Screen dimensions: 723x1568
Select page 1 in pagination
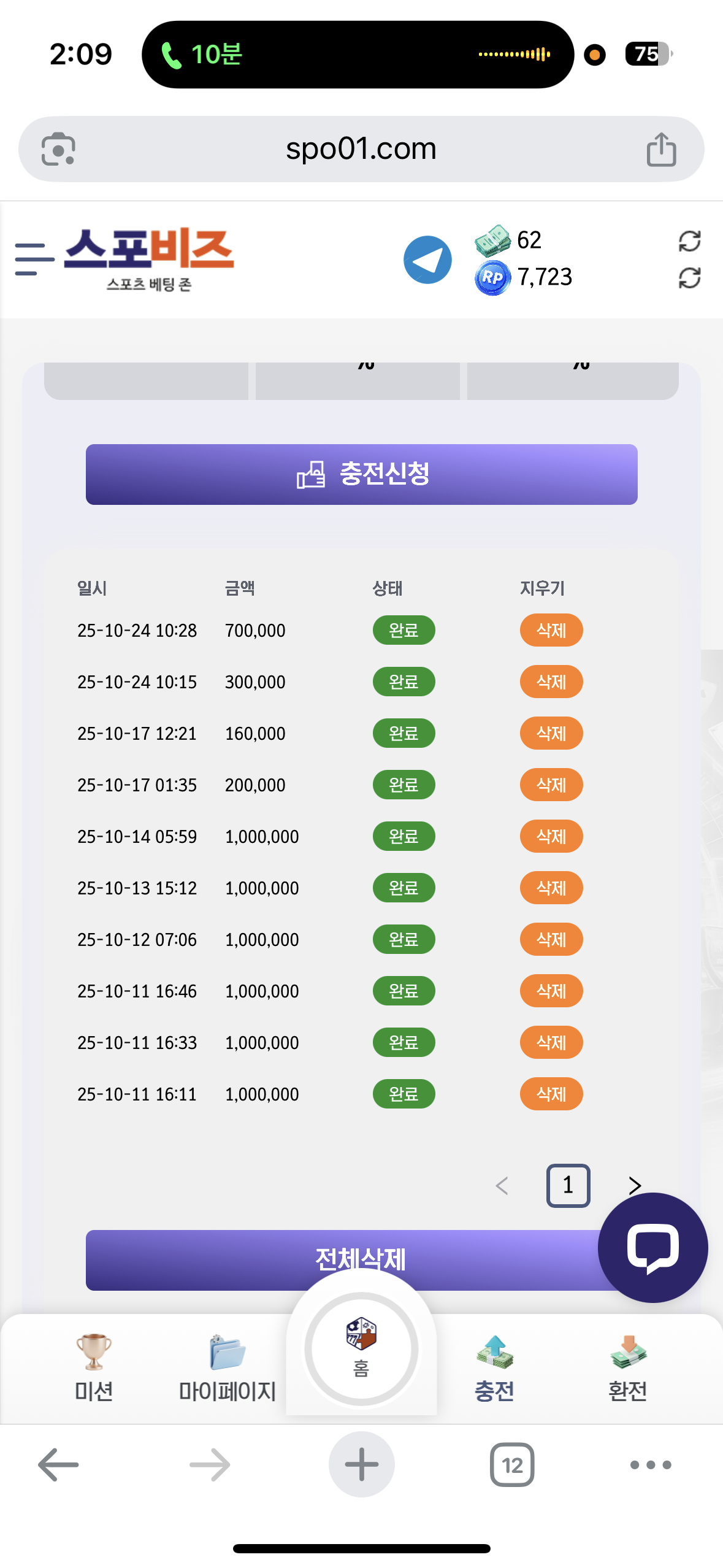(x=568, y=1185)
